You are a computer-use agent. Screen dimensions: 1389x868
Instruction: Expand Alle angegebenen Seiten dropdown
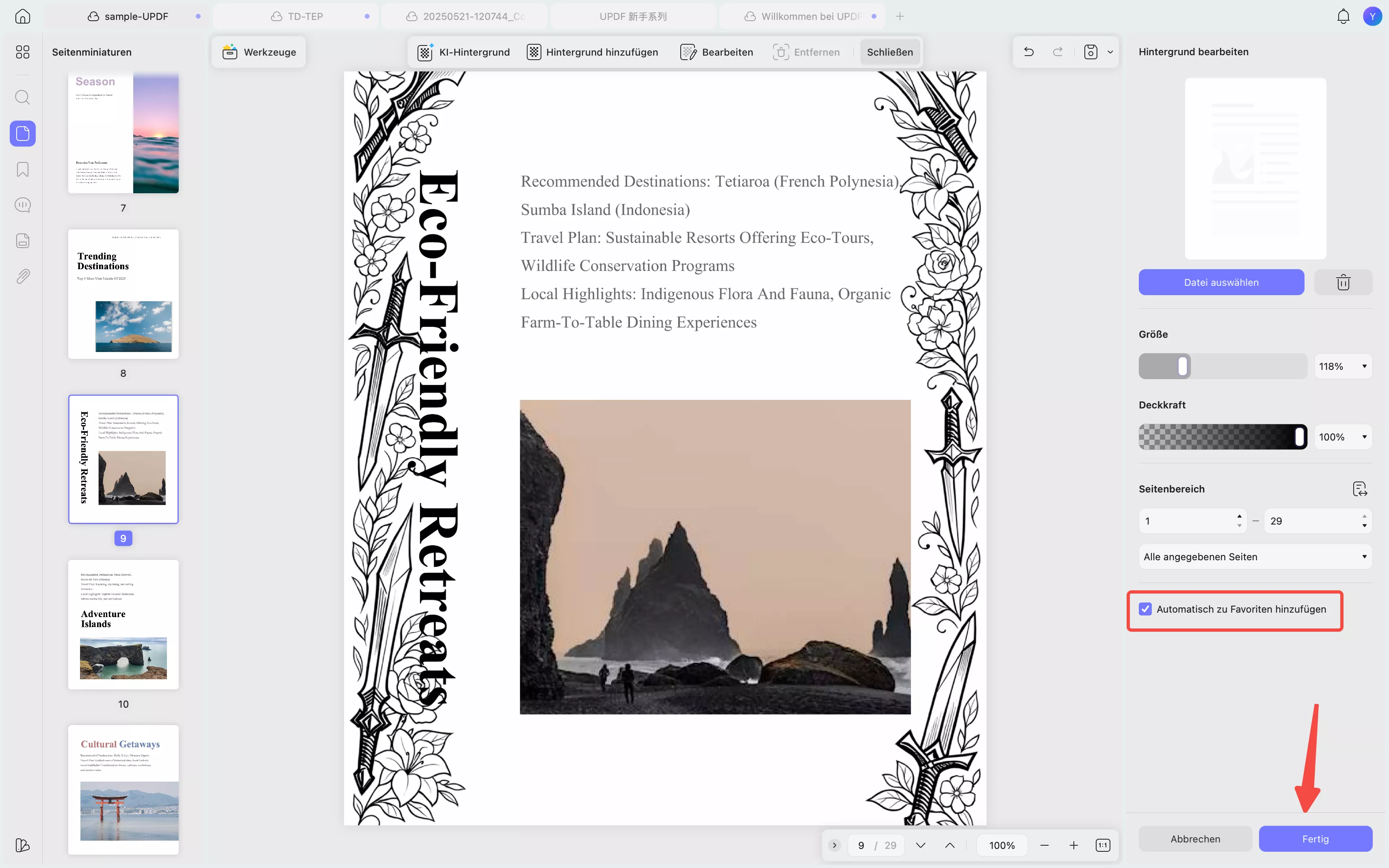[x=1255, y=557]
